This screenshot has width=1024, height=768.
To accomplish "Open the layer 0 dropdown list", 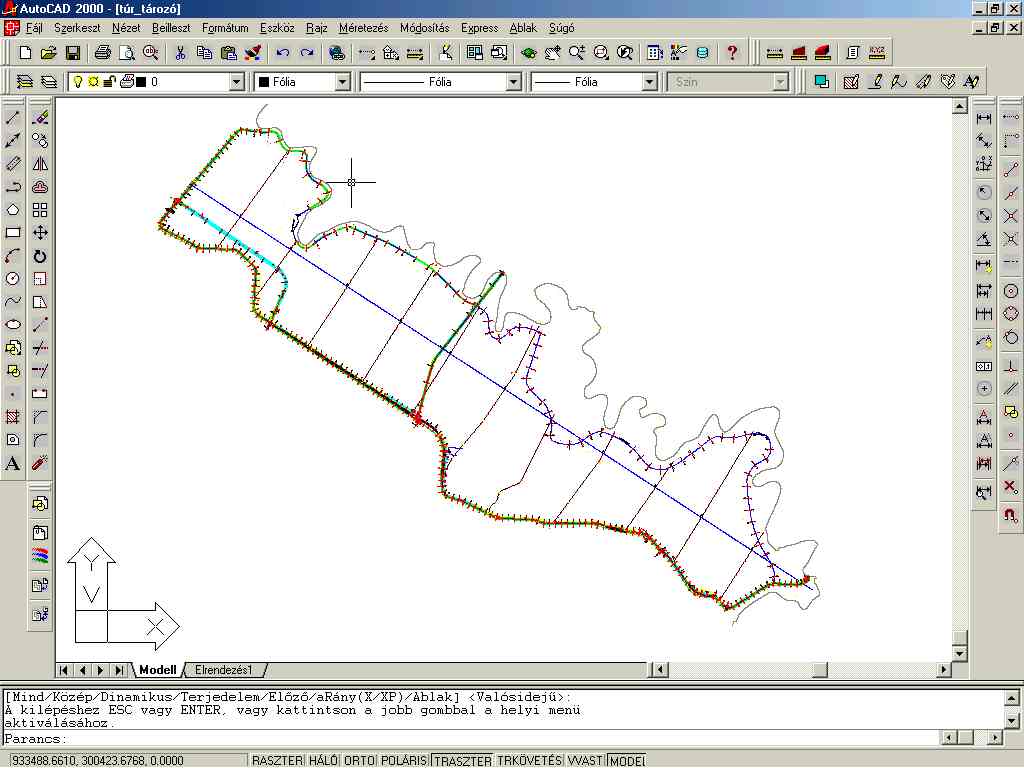I will pyautogui.click(x=236, y=82).
